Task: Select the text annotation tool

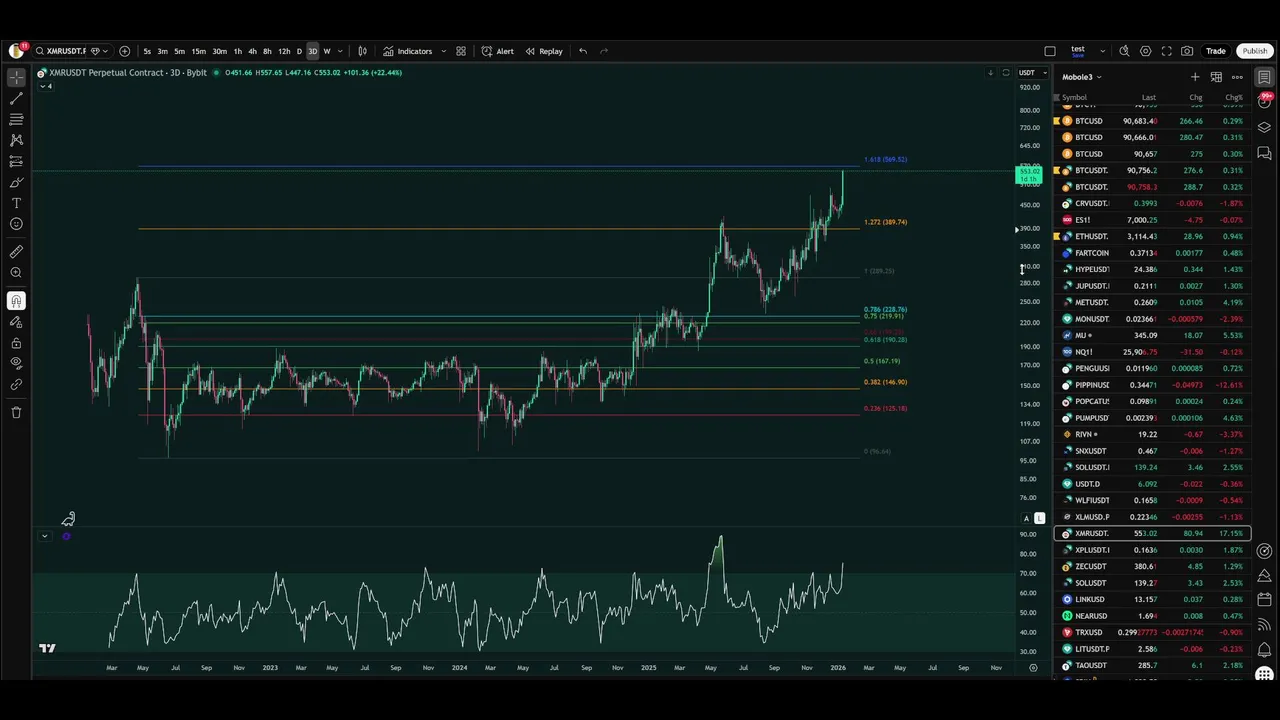Action: click(16, 203)
